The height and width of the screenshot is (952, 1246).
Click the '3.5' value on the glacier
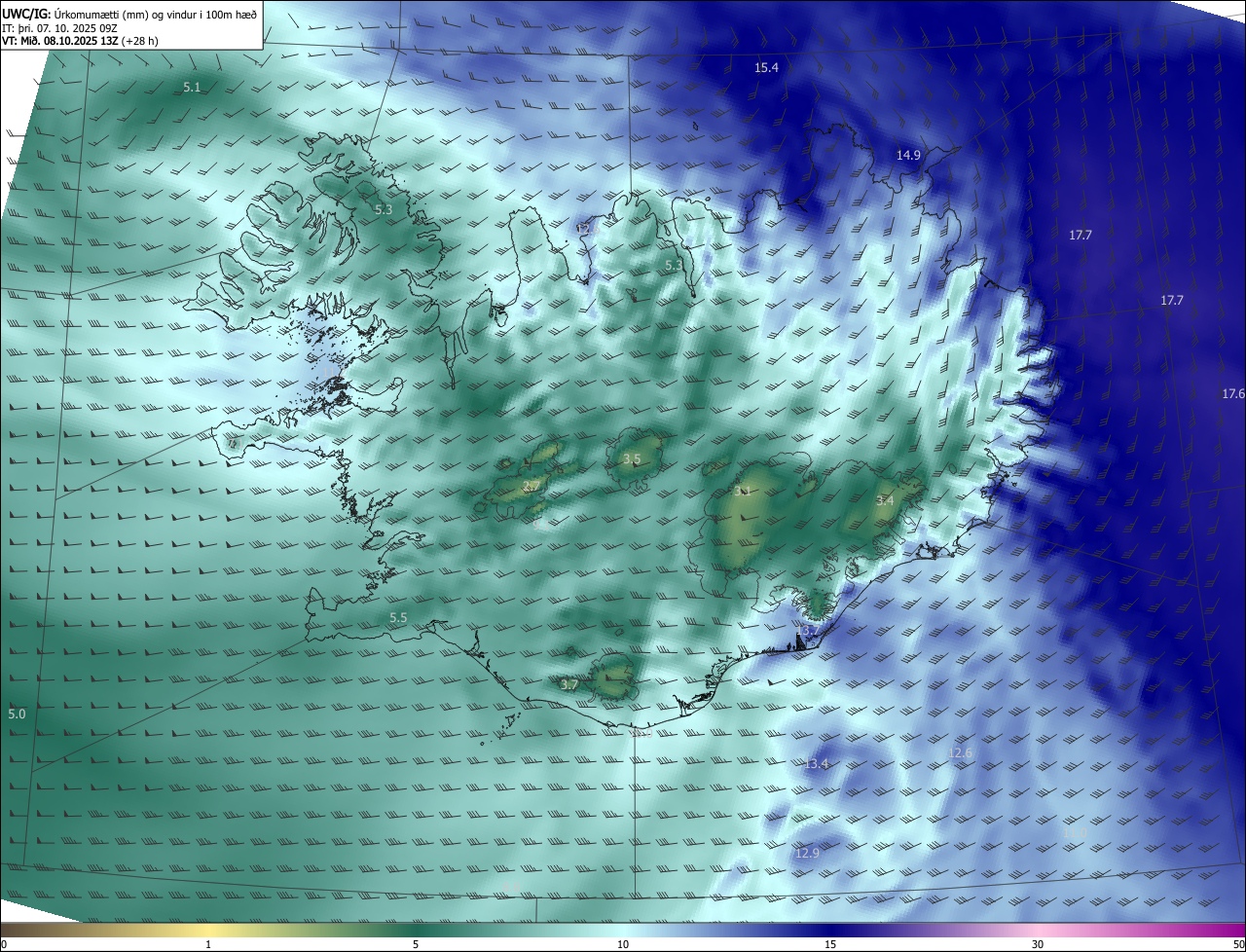pos(632,458)
